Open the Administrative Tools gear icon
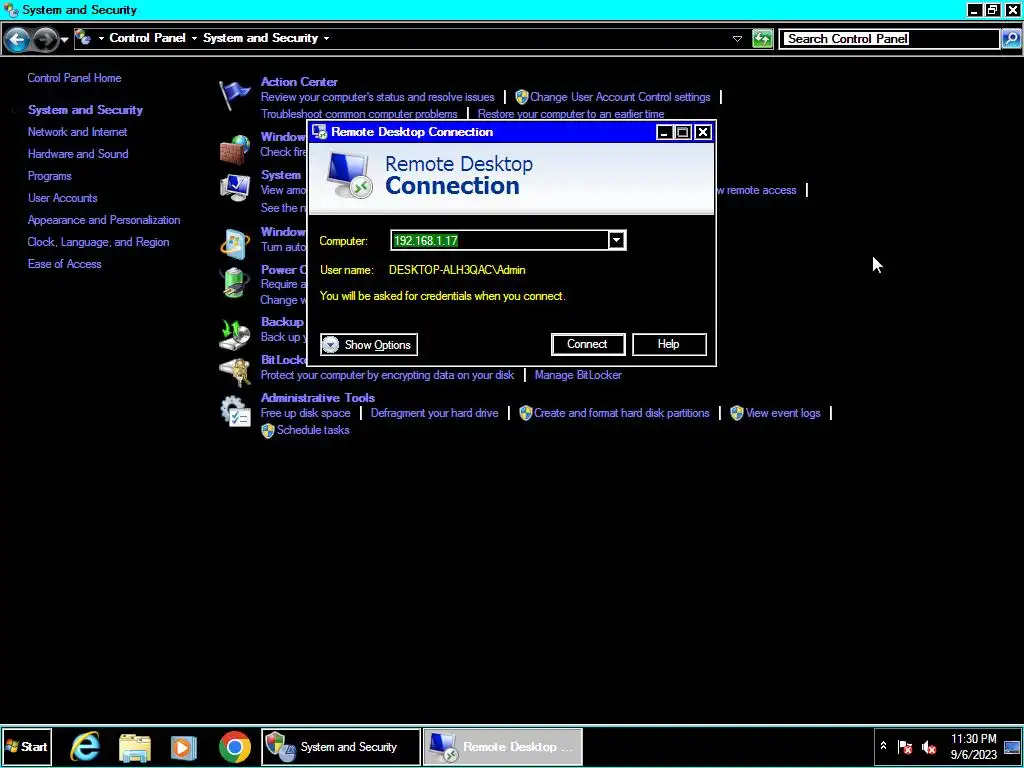This screenshot has width=1024, height=768. coord(234,411)
